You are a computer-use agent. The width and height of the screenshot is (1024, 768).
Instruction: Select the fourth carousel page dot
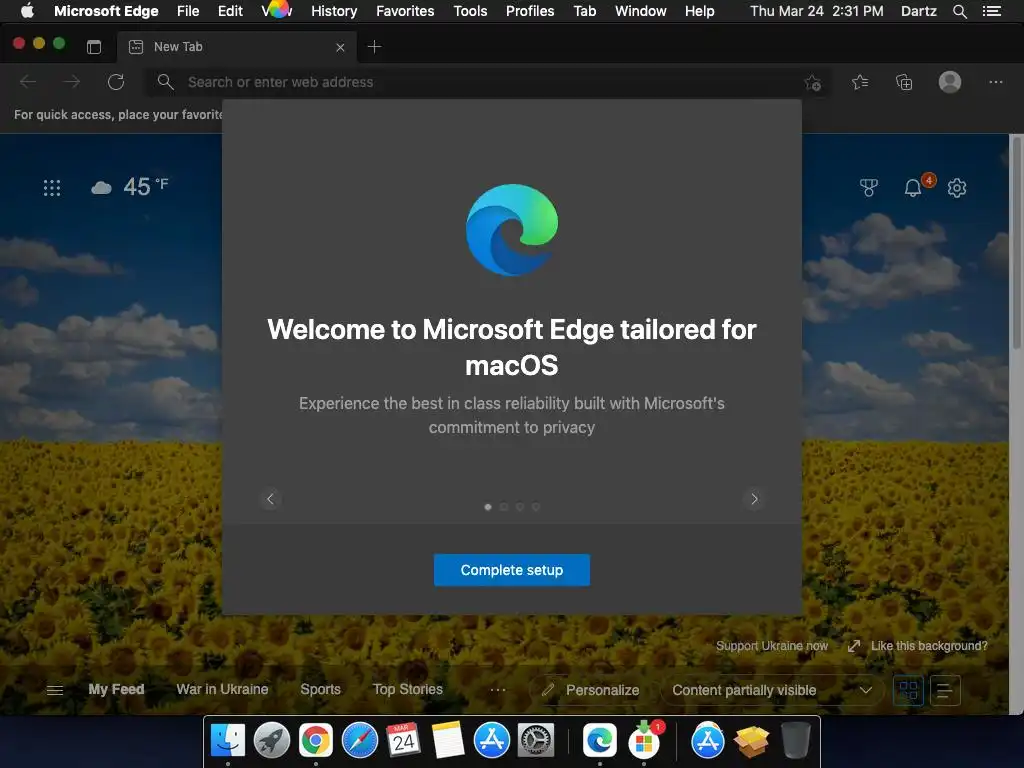tap(536, 507)
